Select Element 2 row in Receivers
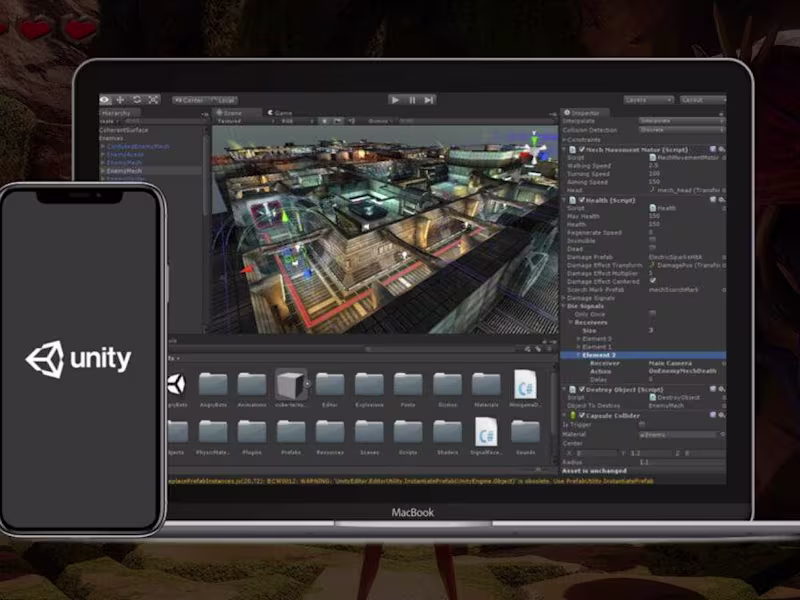800x600 pixels. 643,355
